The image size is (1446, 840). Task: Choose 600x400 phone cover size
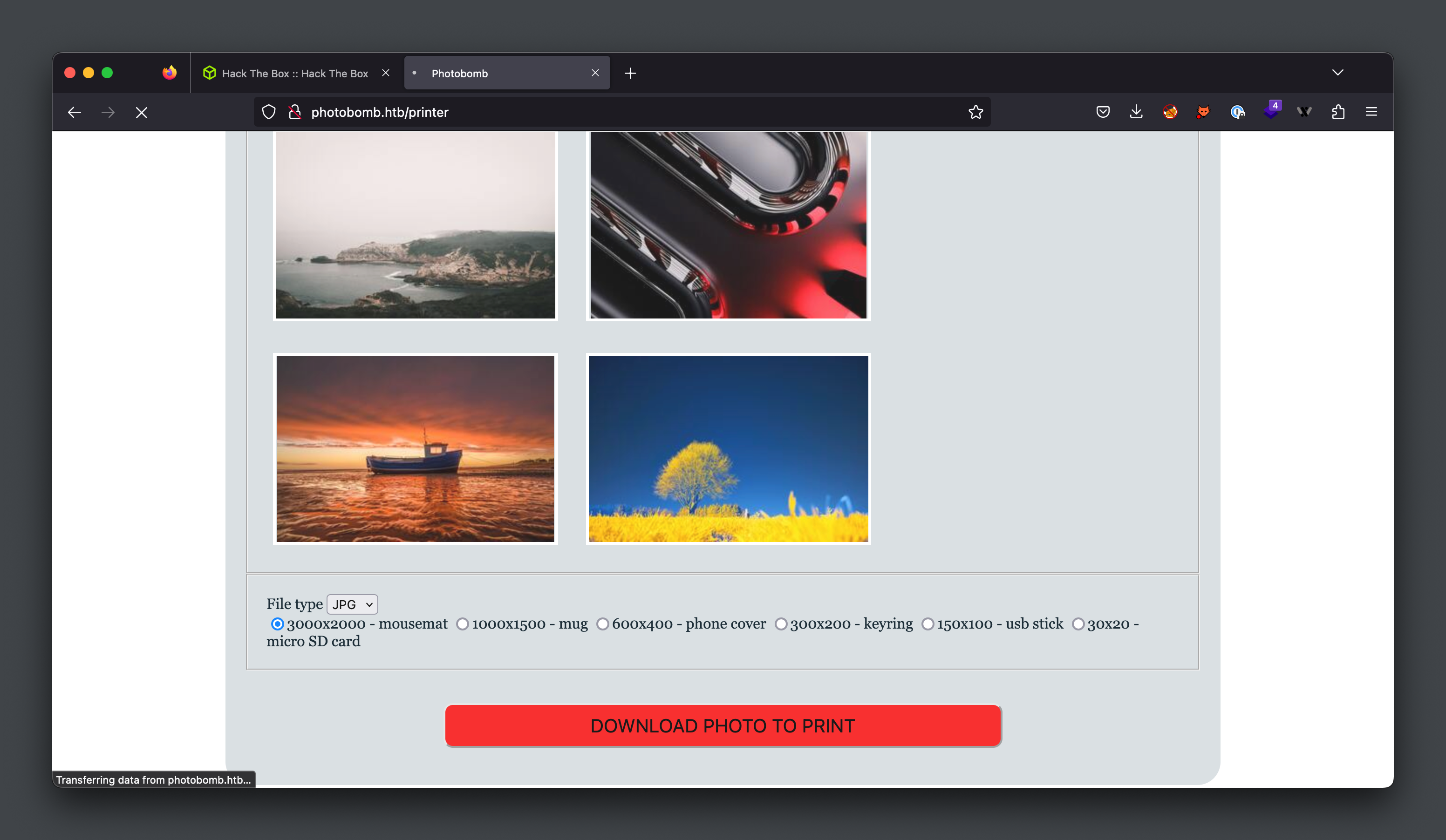(x=602, y=623)
